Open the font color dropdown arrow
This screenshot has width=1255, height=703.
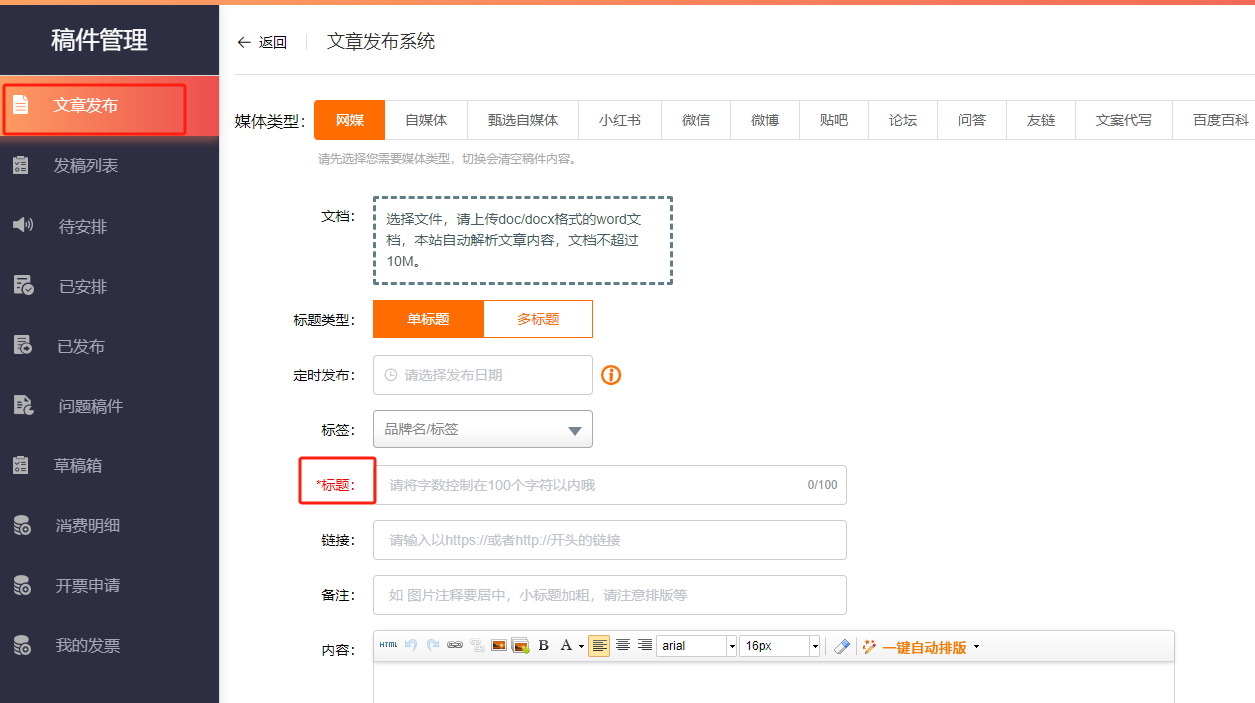[x=581, y=647]
